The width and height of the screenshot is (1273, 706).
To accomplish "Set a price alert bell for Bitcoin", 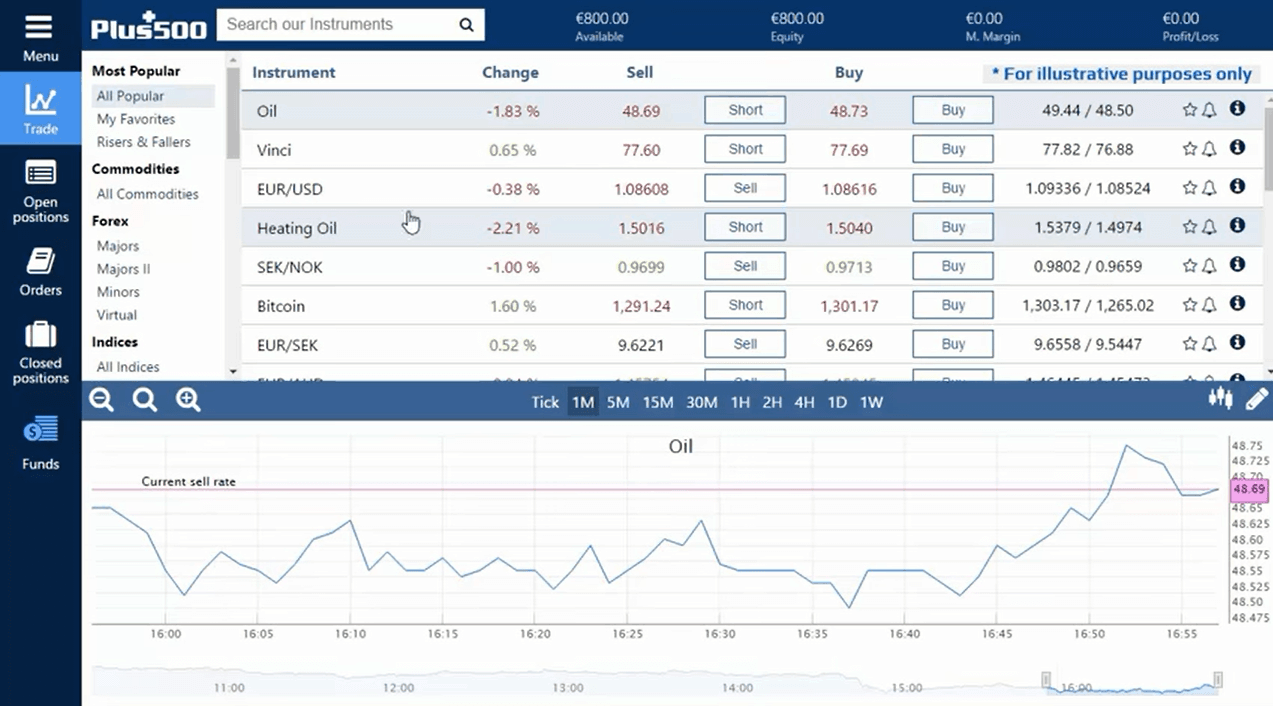I will 1207,304.
